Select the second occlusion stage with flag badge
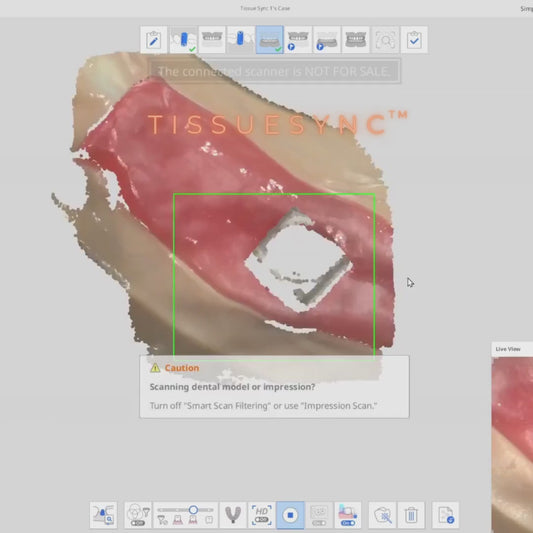The width and height of the screenshot is (533, 533). (x=327, y=40)
